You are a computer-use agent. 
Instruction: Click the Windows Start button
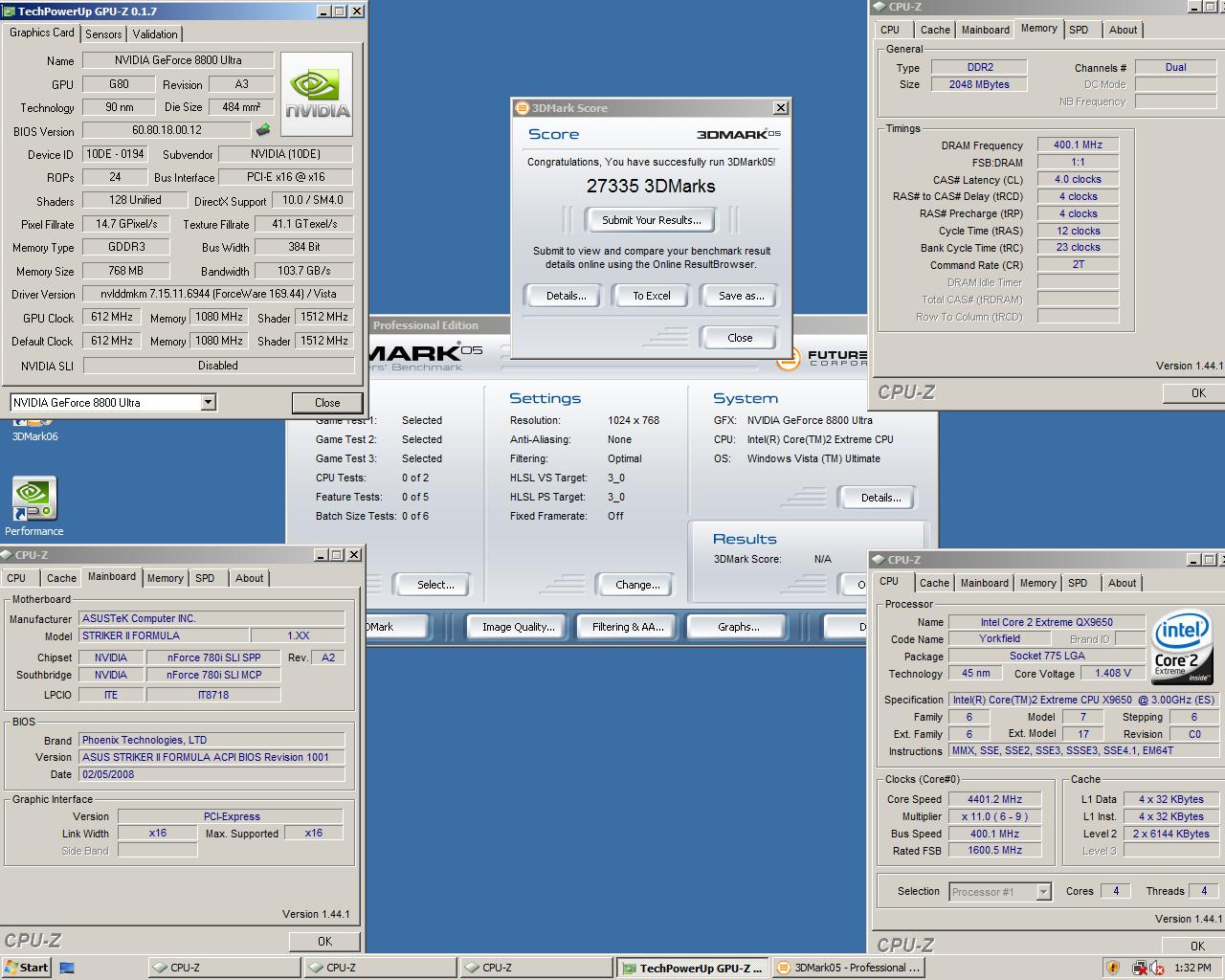(x=26, y=968)
